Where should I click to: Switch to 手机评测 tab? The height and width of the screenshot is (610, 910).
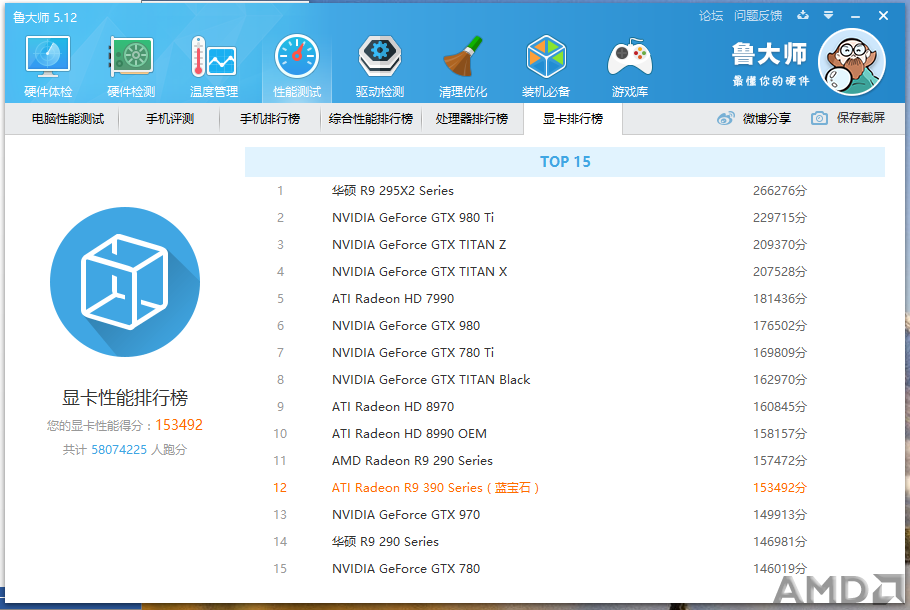(x=169, y=119)
